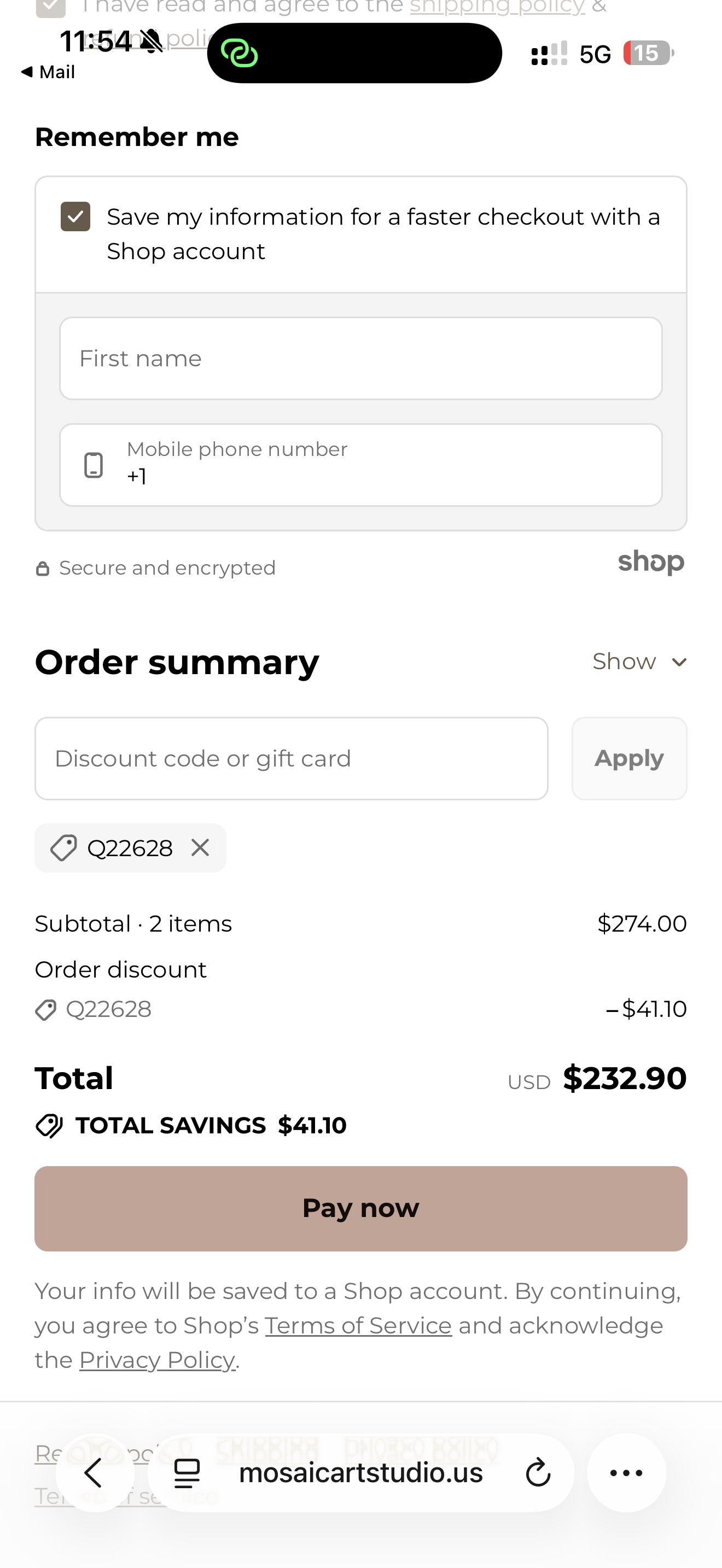The image size is (722, 1568).
Task: Tap the Shop logo
Action: [x=651, y=562]
